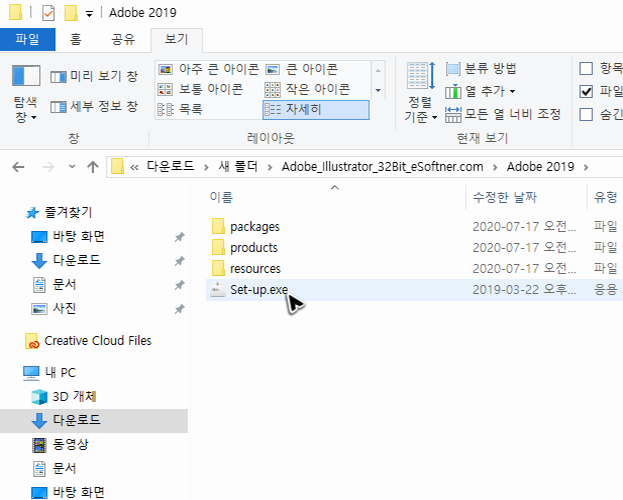This screenshot has width=623, height=500.
Task: Select the resources folder
Action: tap(255, 269)
